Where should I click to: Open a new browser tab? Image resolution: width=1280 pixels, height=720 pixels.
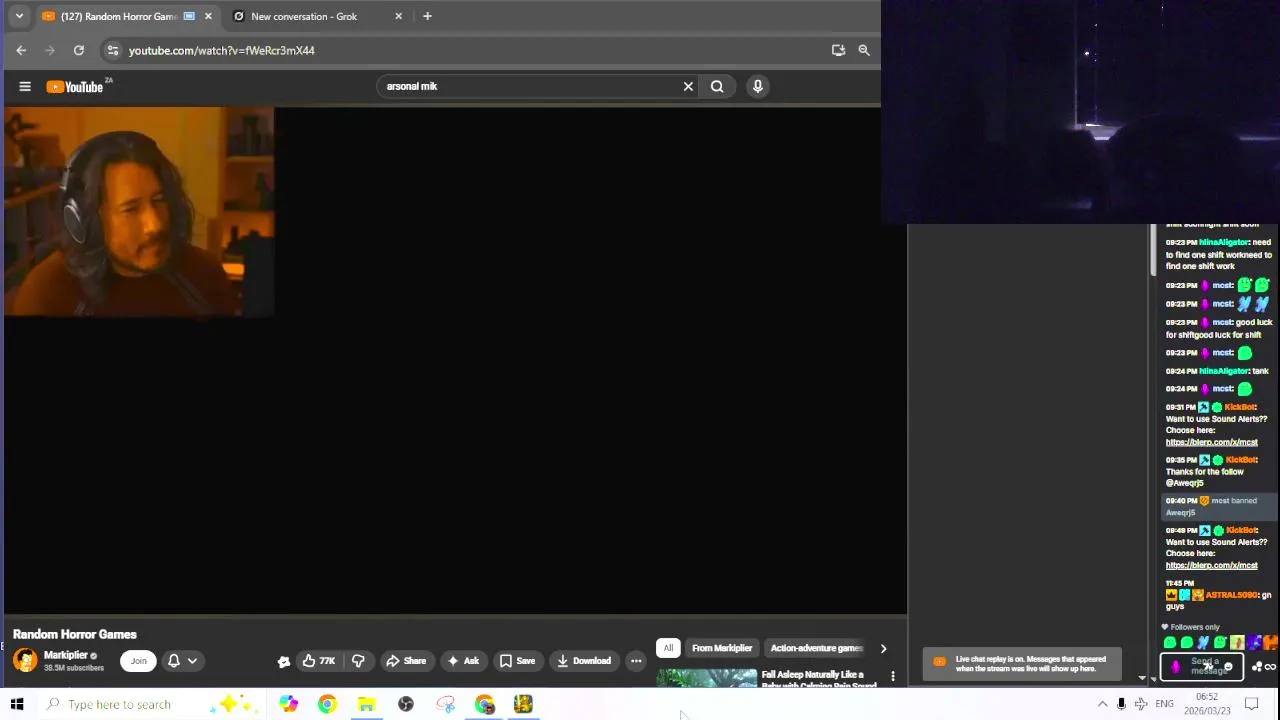[427, 16]
